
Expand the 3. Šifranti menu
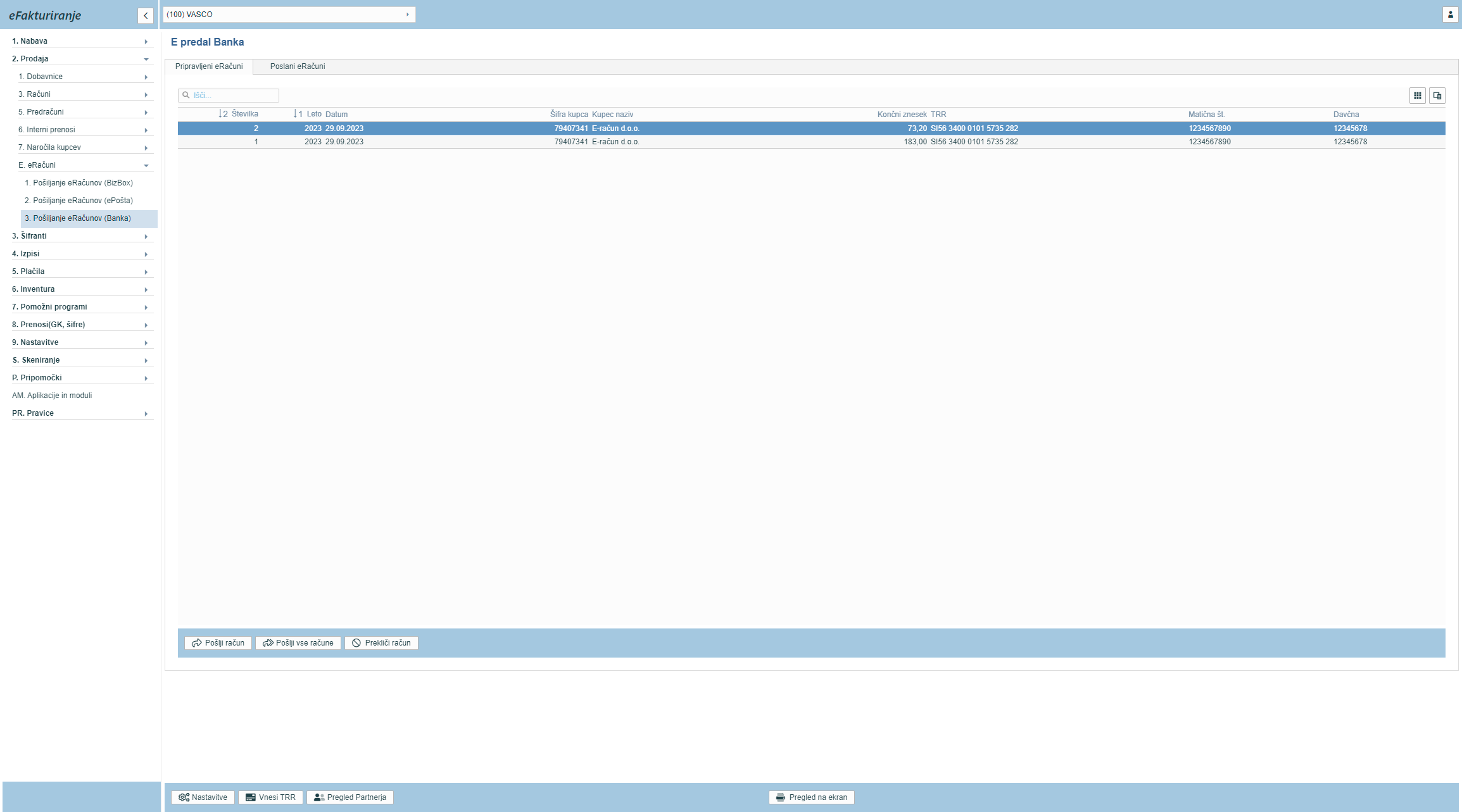click(x=82, y=236)
